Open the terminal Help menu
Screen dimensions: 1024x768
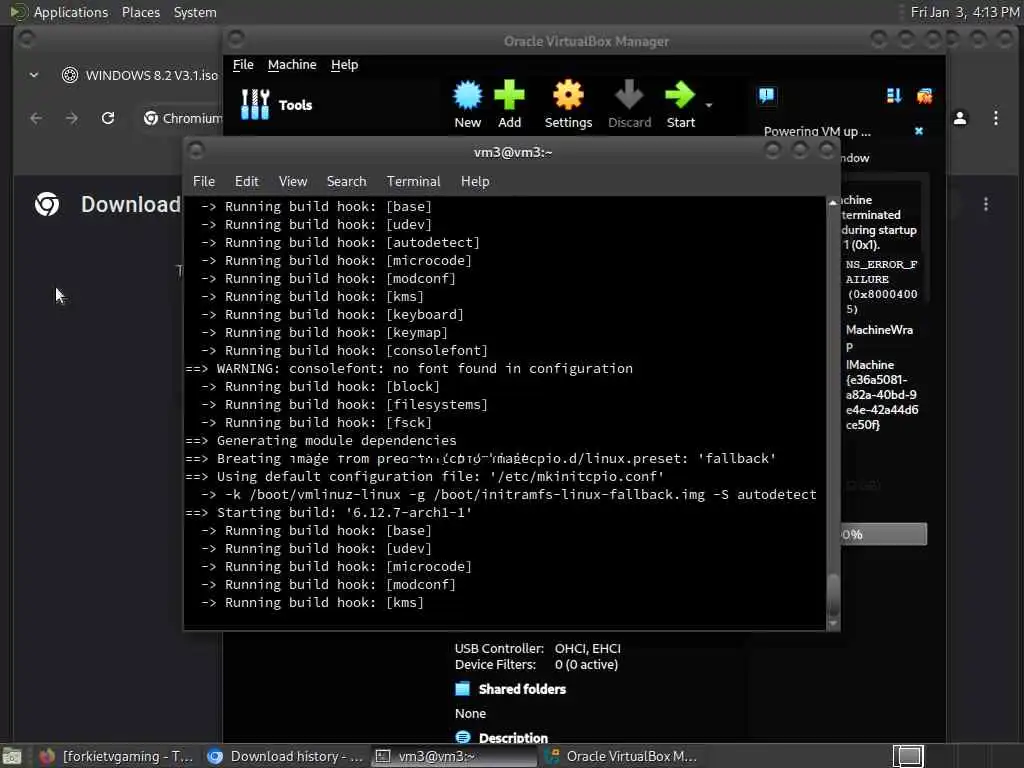(475, 182)
